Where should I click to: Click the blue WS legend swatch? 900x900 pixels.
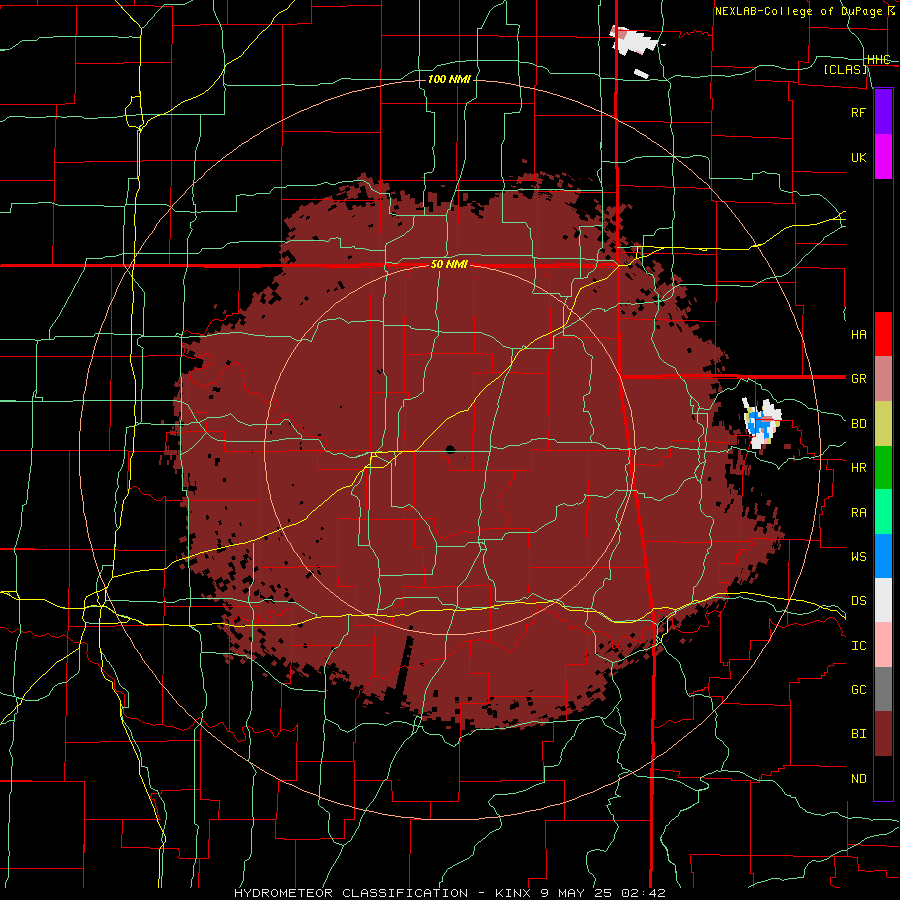click(x=883, y=556)
